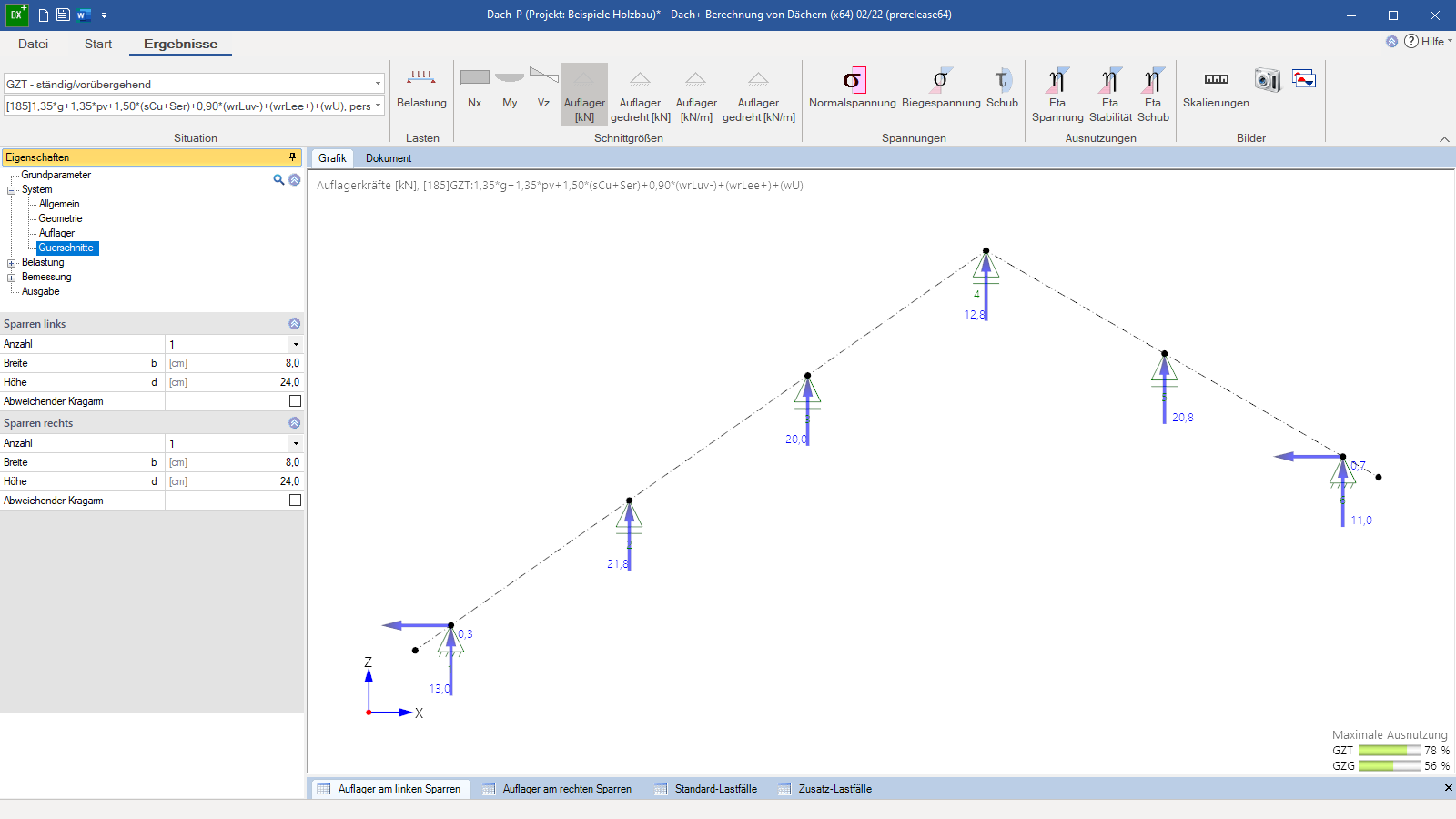The width and height of the screenshot is (1456, 819).
Task: Click the DX application logo icon
Action: point(16,15)
